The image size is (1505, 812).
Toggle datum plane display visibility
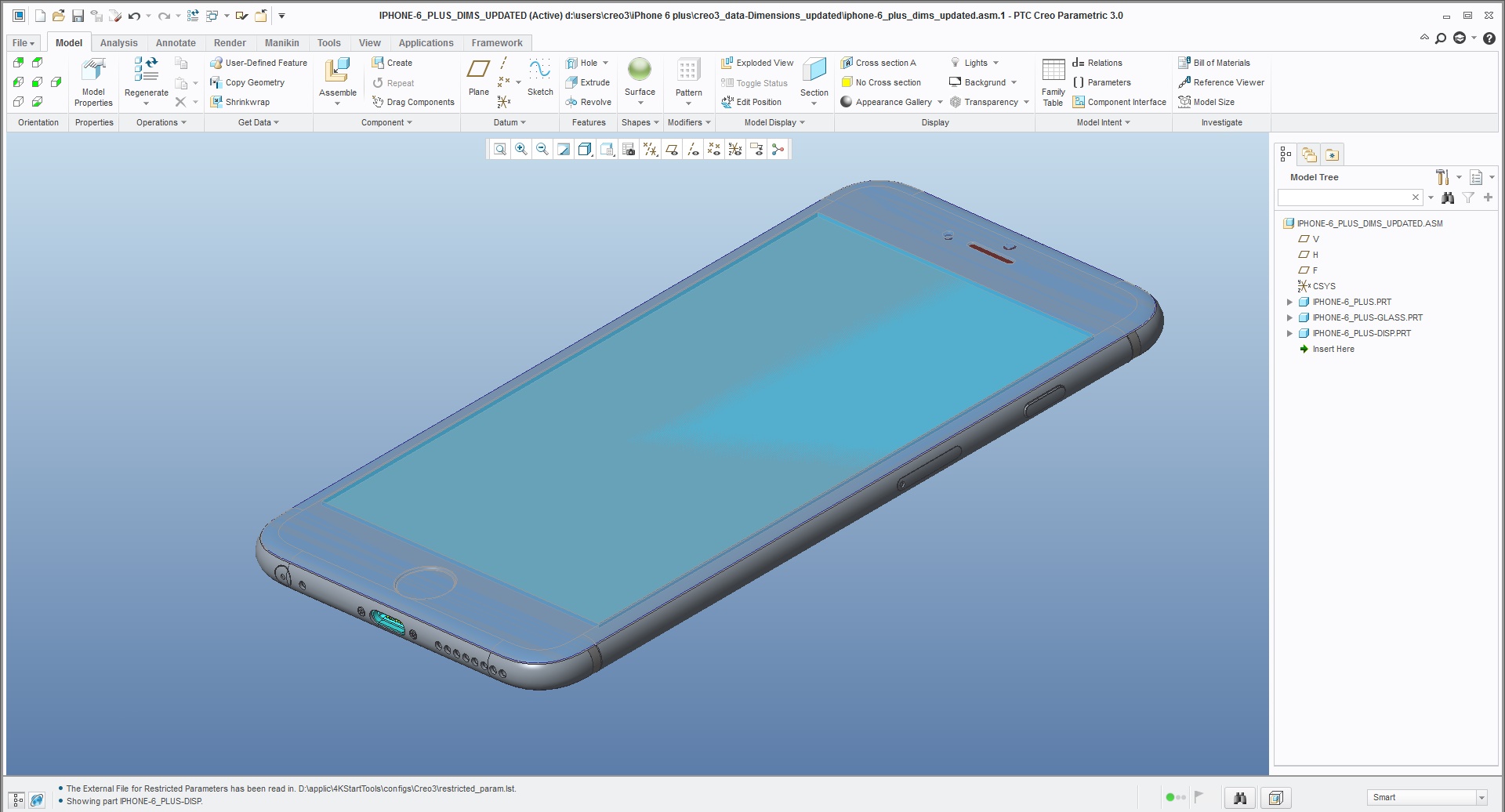click(671, 149)
